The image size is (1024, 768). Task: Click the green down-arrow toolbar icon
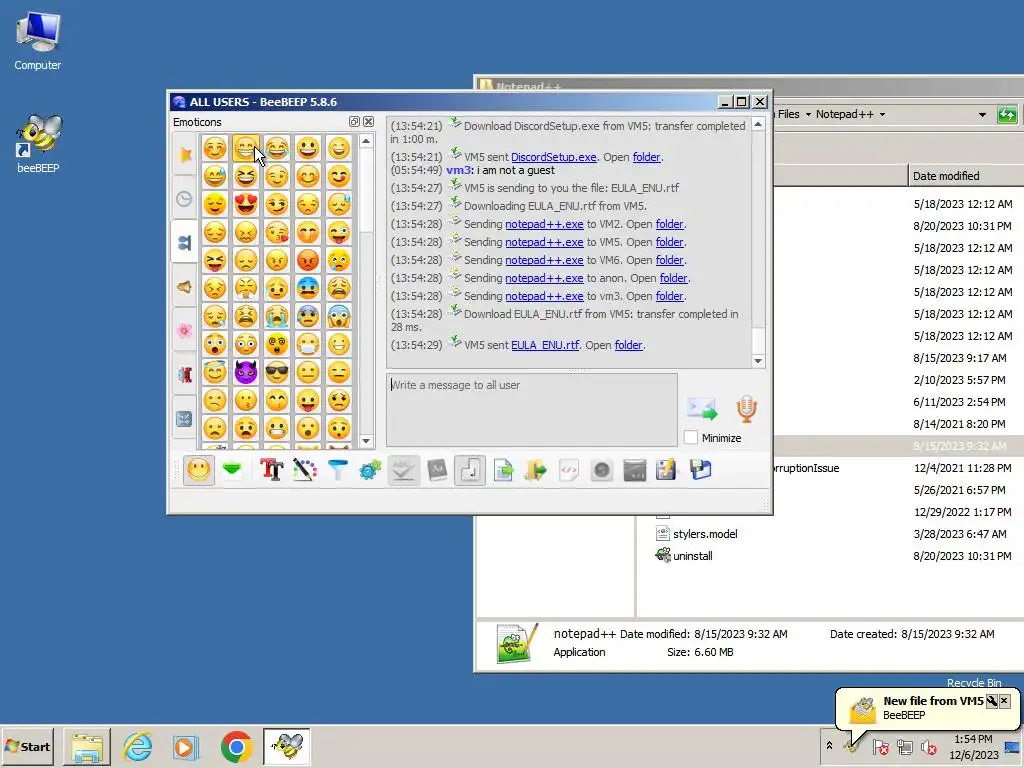232,470
